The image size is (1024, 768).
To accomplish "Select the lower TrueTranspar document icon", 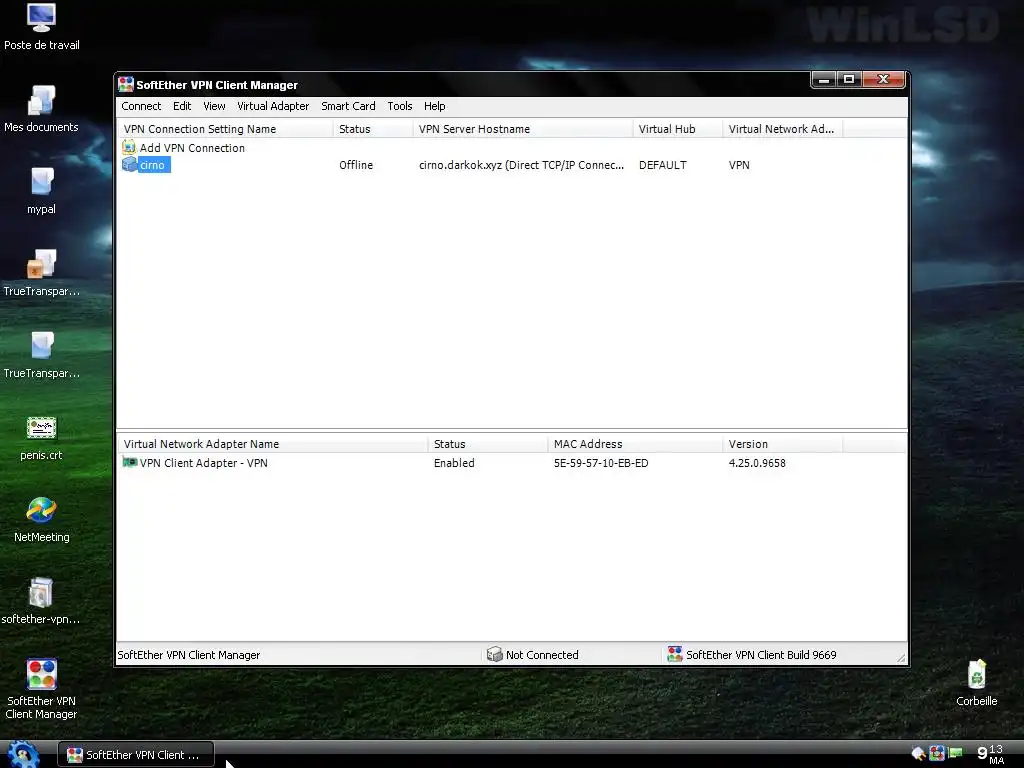I will 41,346.
